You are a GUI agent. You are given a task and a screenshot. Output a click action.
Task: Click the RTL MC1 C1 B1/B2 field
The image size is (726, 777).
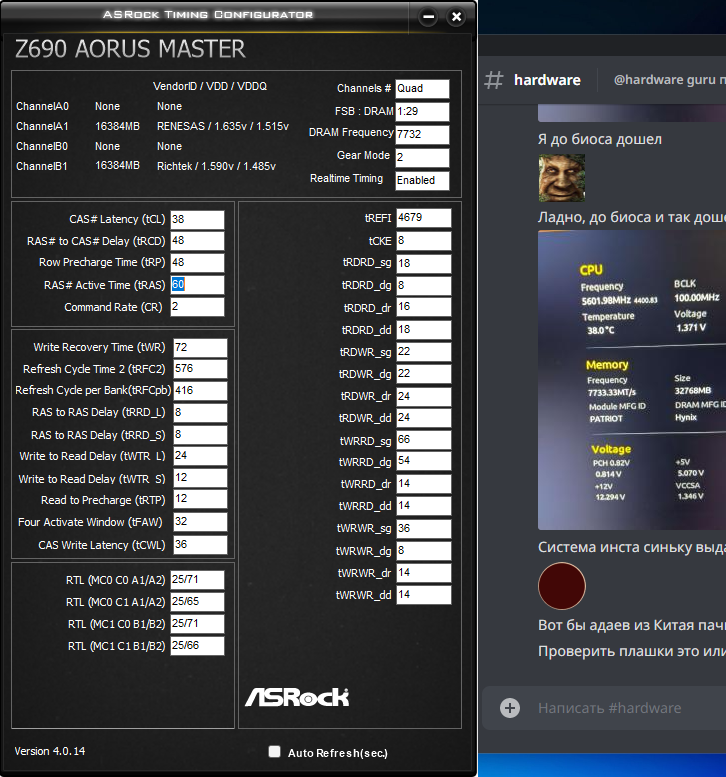click(x=197, y=646)
